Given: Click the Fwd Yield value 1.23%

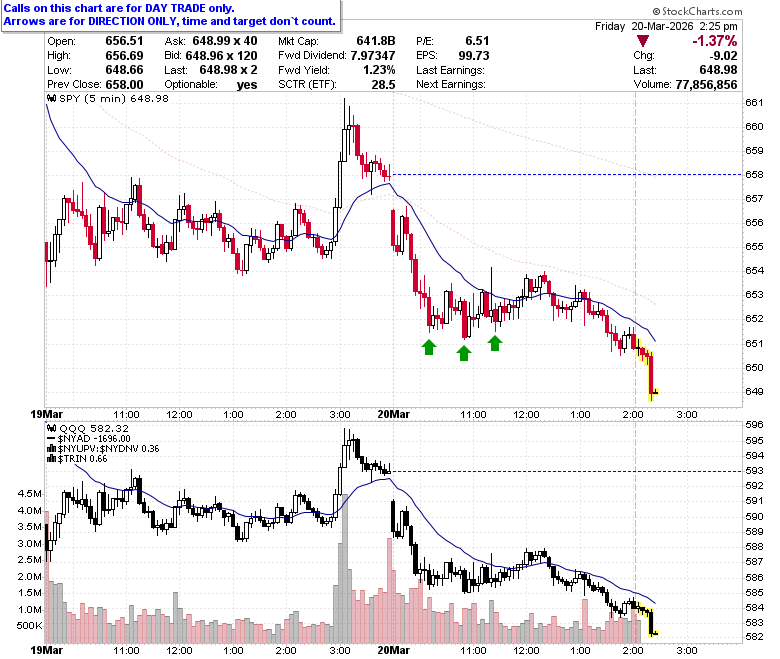Looking at the screenshot, I should [379, 70].
